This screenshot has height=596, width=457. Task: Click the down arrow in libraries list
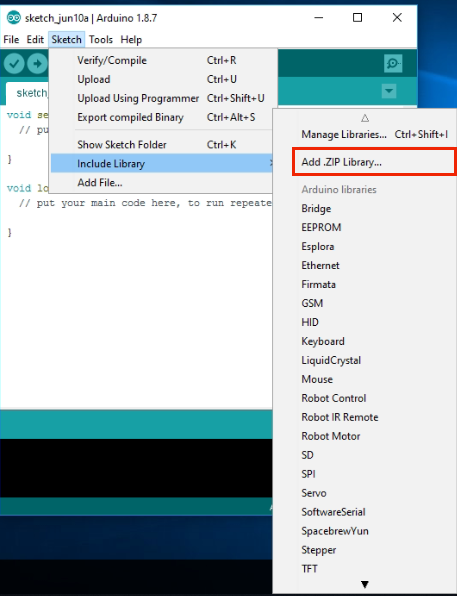point(365,584)
